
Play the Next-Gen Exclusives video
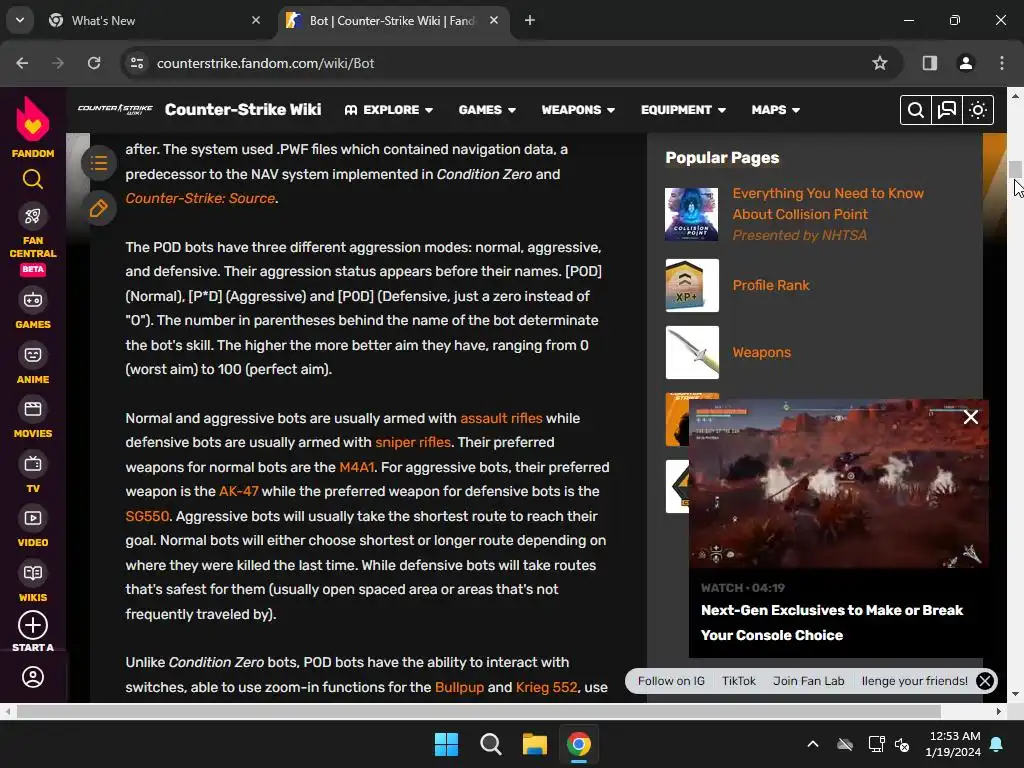coord(839,484)
